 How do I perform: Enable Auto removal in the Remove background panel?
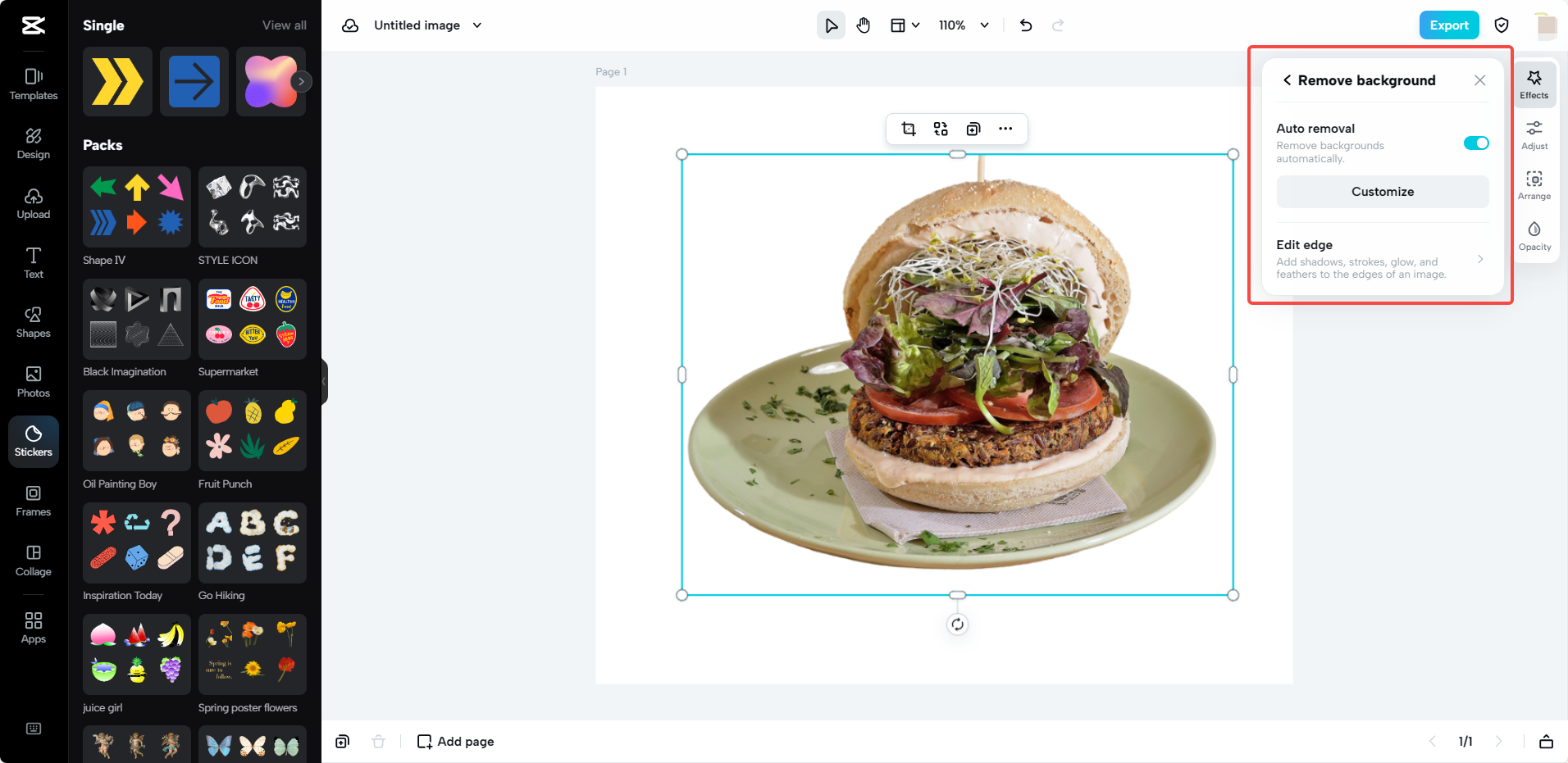(x=1475, y=143)
